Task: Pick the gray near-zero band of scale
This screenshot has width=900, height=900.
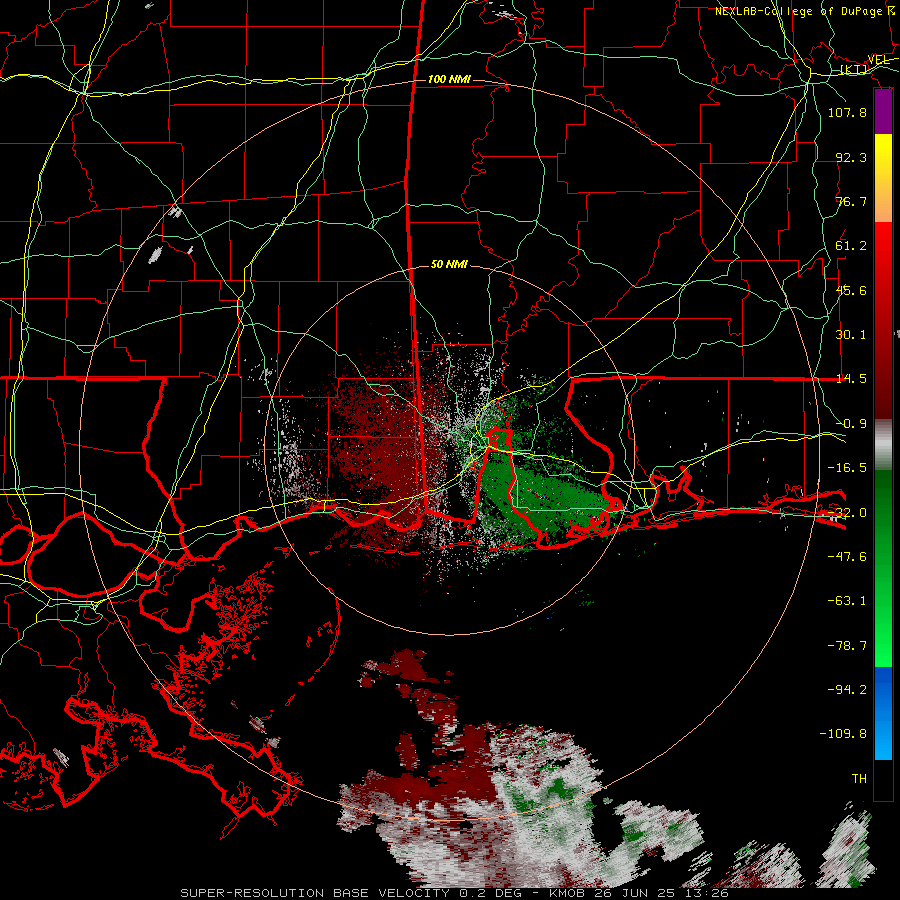Action: point(883,445)
